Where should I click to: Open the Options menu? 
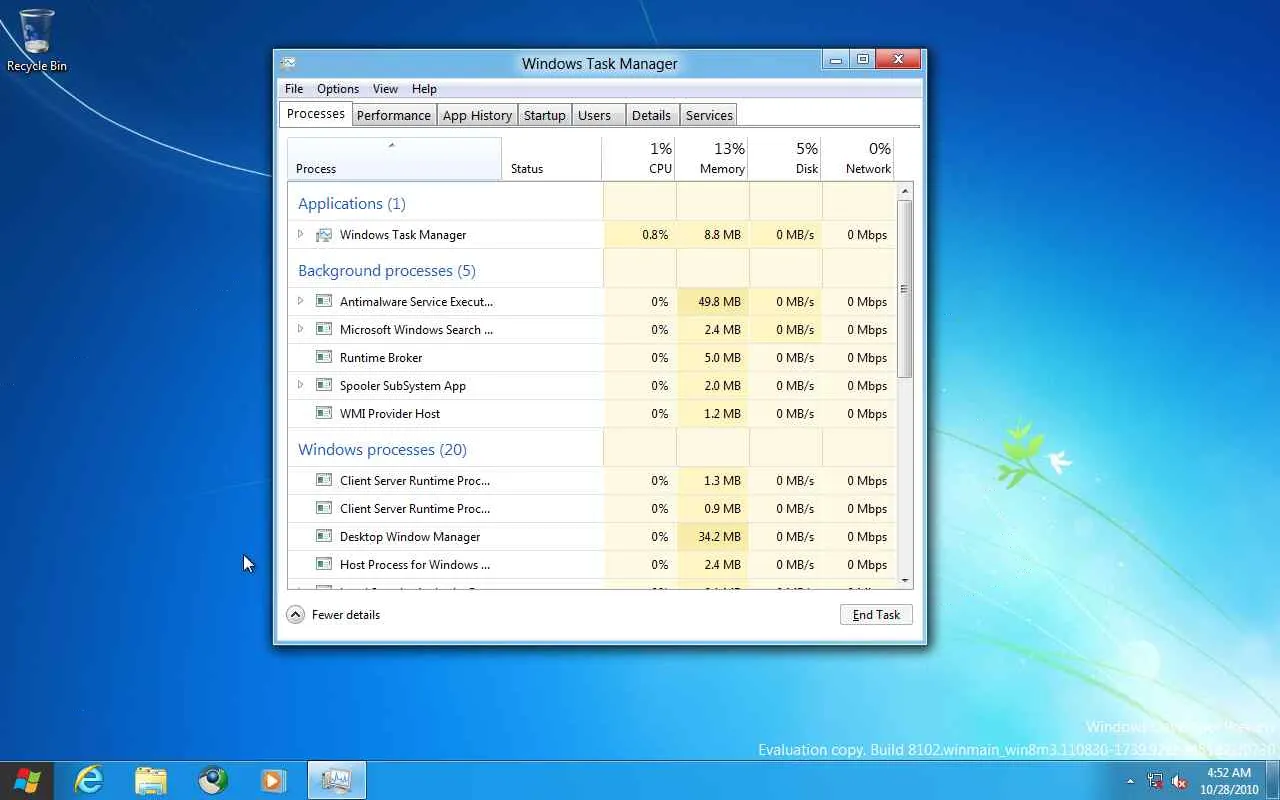338,89
